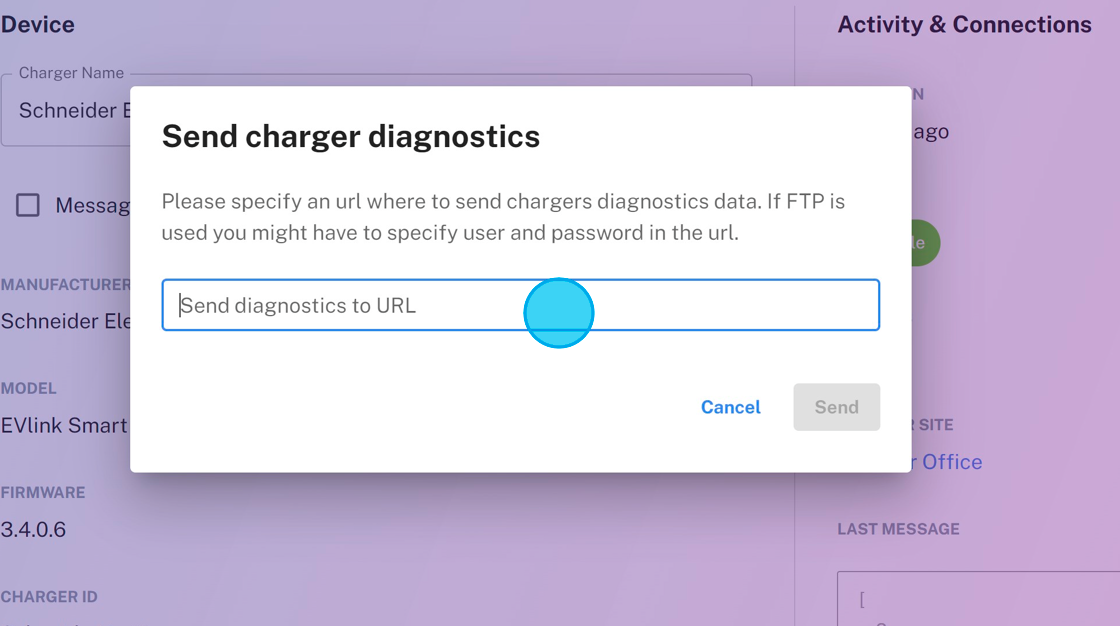Select the 'Send charger diagnostics' dialog title
1120x626 pixels.
[x=350, y=136]
